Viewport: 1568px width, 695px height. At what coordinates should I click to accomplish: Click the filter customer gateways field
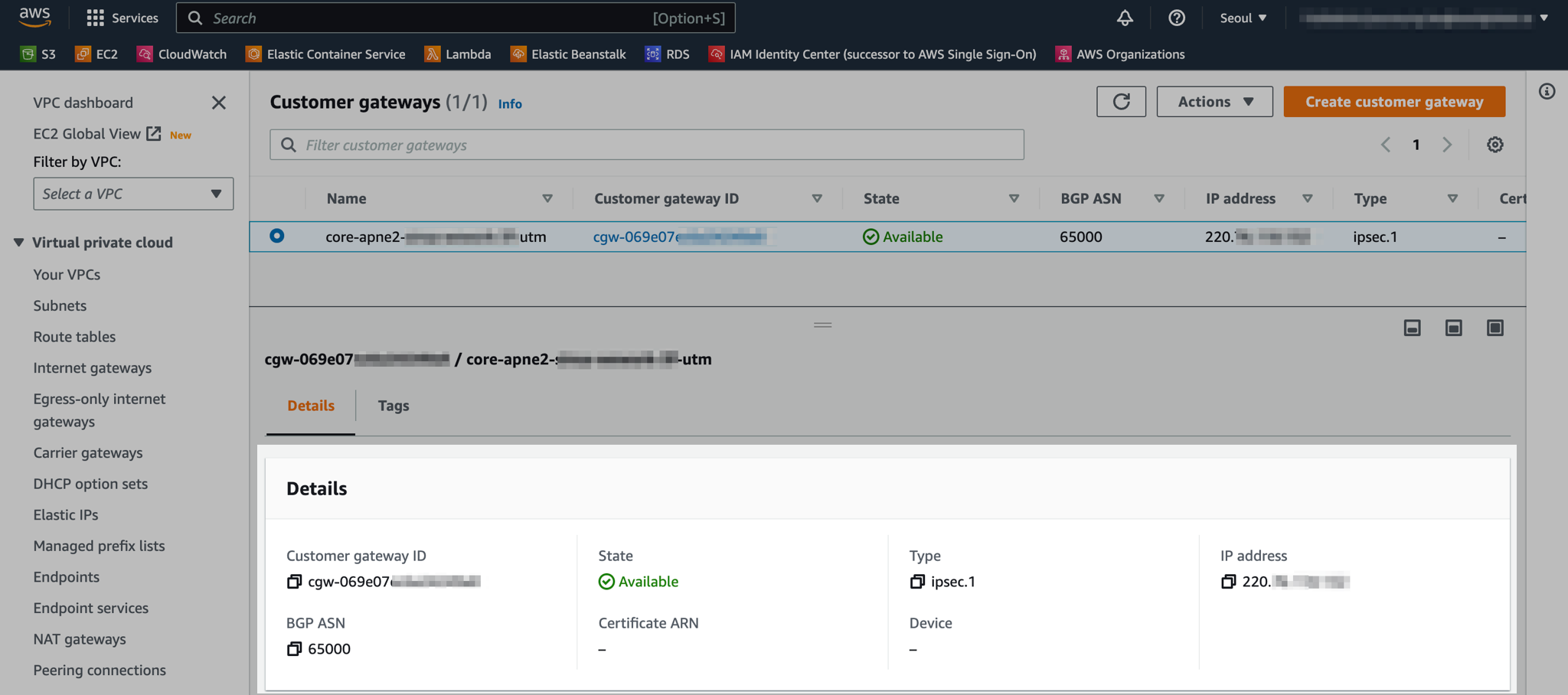pos(646,145)
